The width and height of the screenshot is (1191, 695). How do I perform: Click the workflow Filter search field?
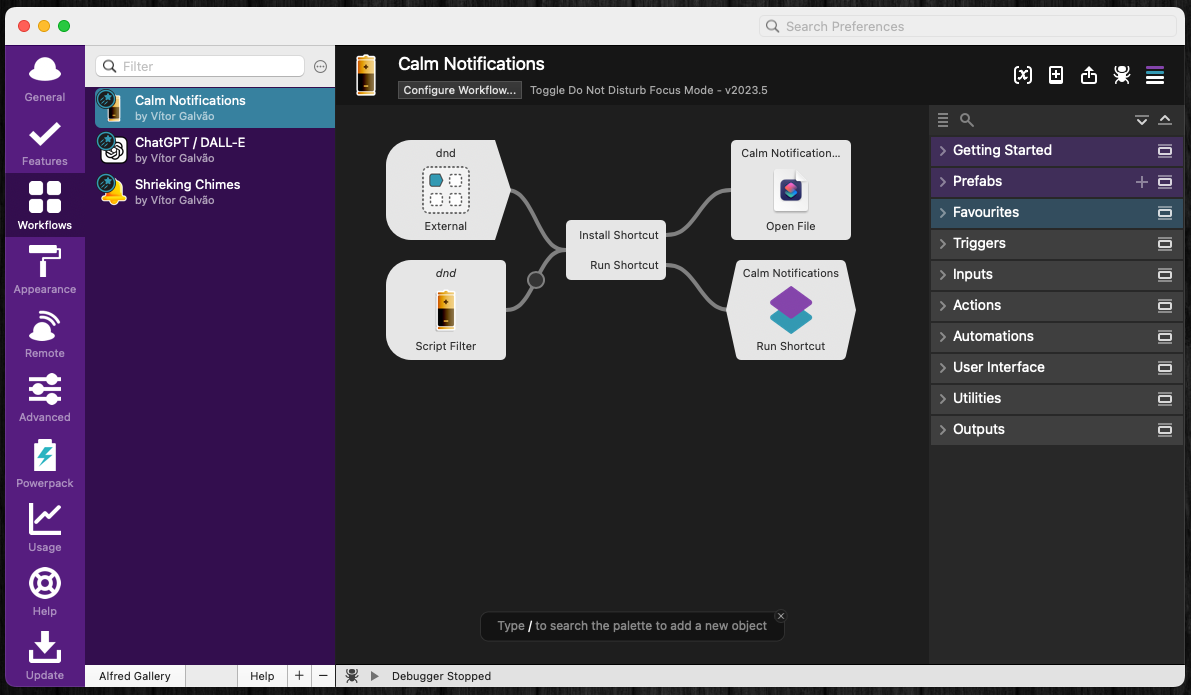210,66
